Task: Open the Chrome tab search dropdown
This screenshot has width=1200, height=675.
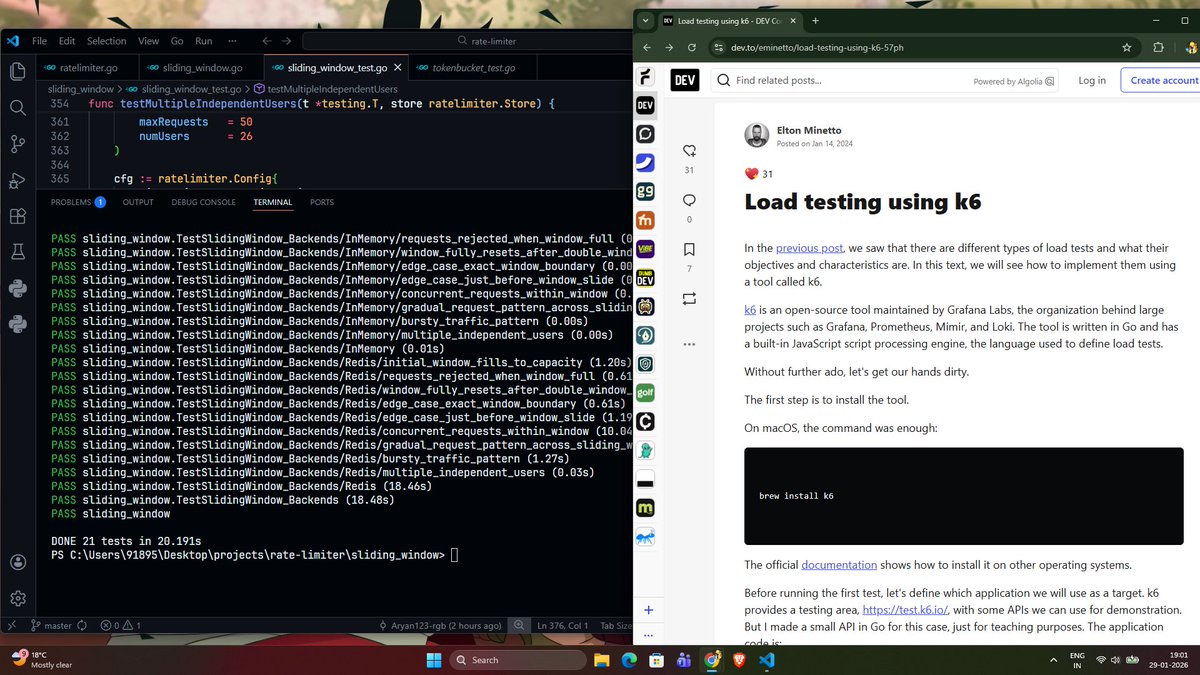Action: (646, 20)
